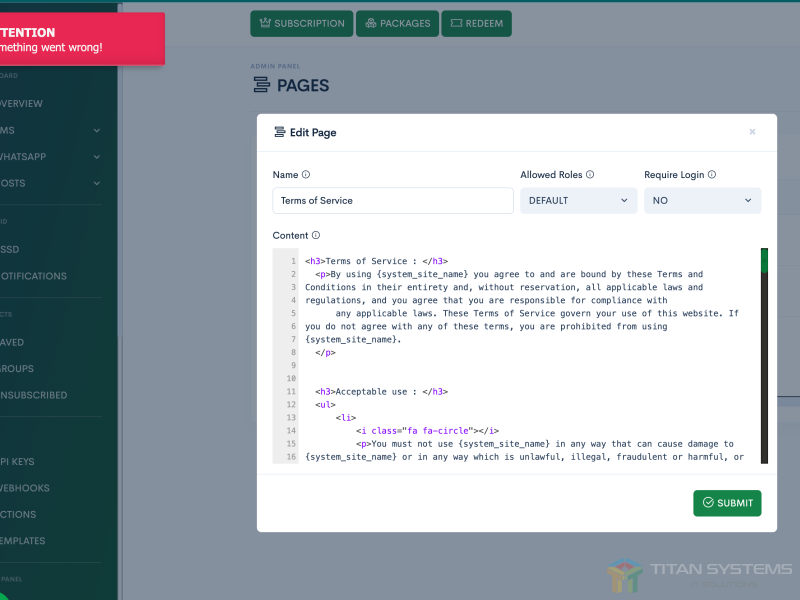800x600 pixels.
Task: Click the info icon next to Allowed Roles
Action: [590, 175]
